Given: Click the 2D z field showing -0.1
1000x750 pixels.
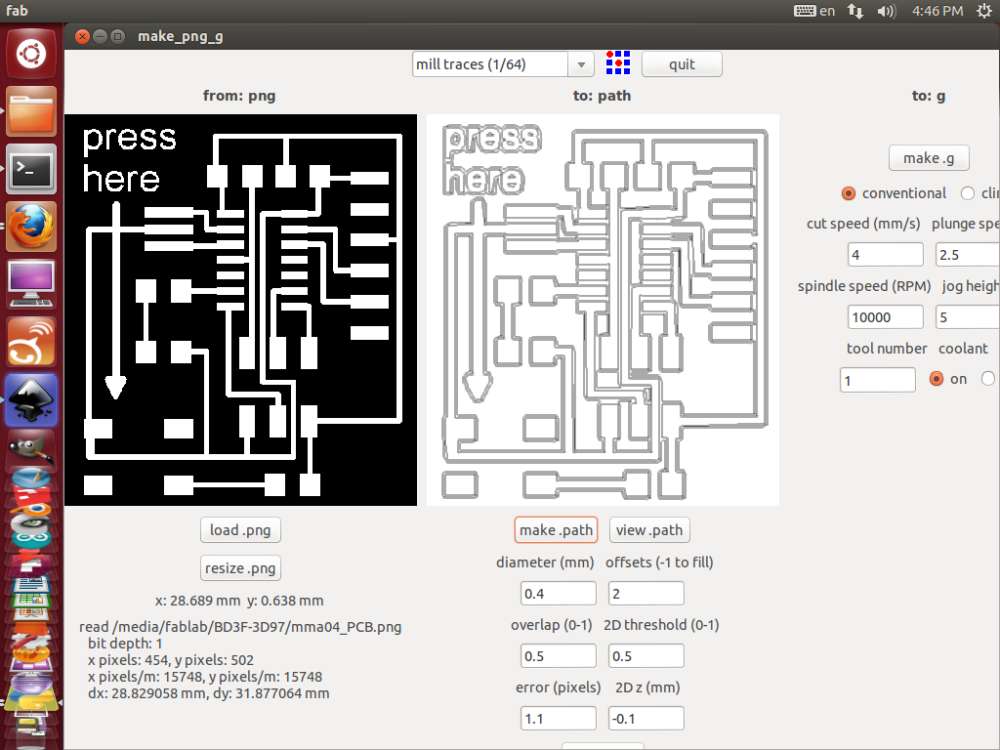Looking at the screenshot, I should [646, 718].
